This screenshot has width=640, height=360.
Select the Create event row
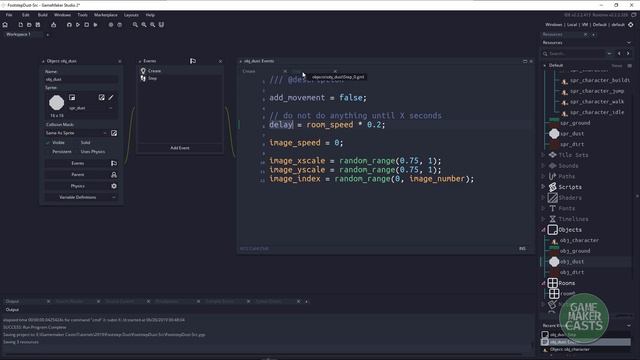pyautogui.click(x=180, y=71)
